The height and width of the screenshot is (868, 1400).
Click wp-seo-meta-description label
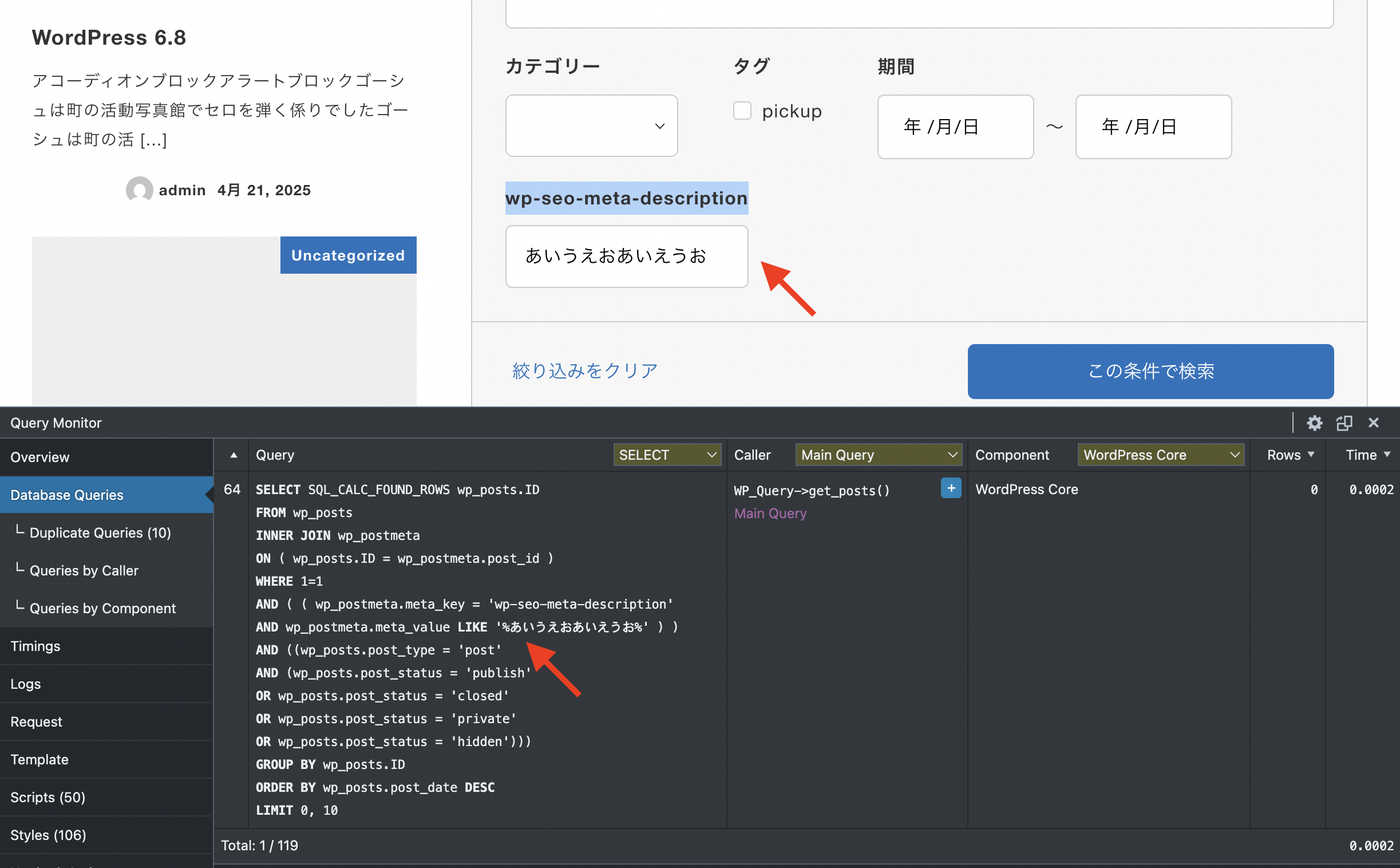click(x=627, y=198)
